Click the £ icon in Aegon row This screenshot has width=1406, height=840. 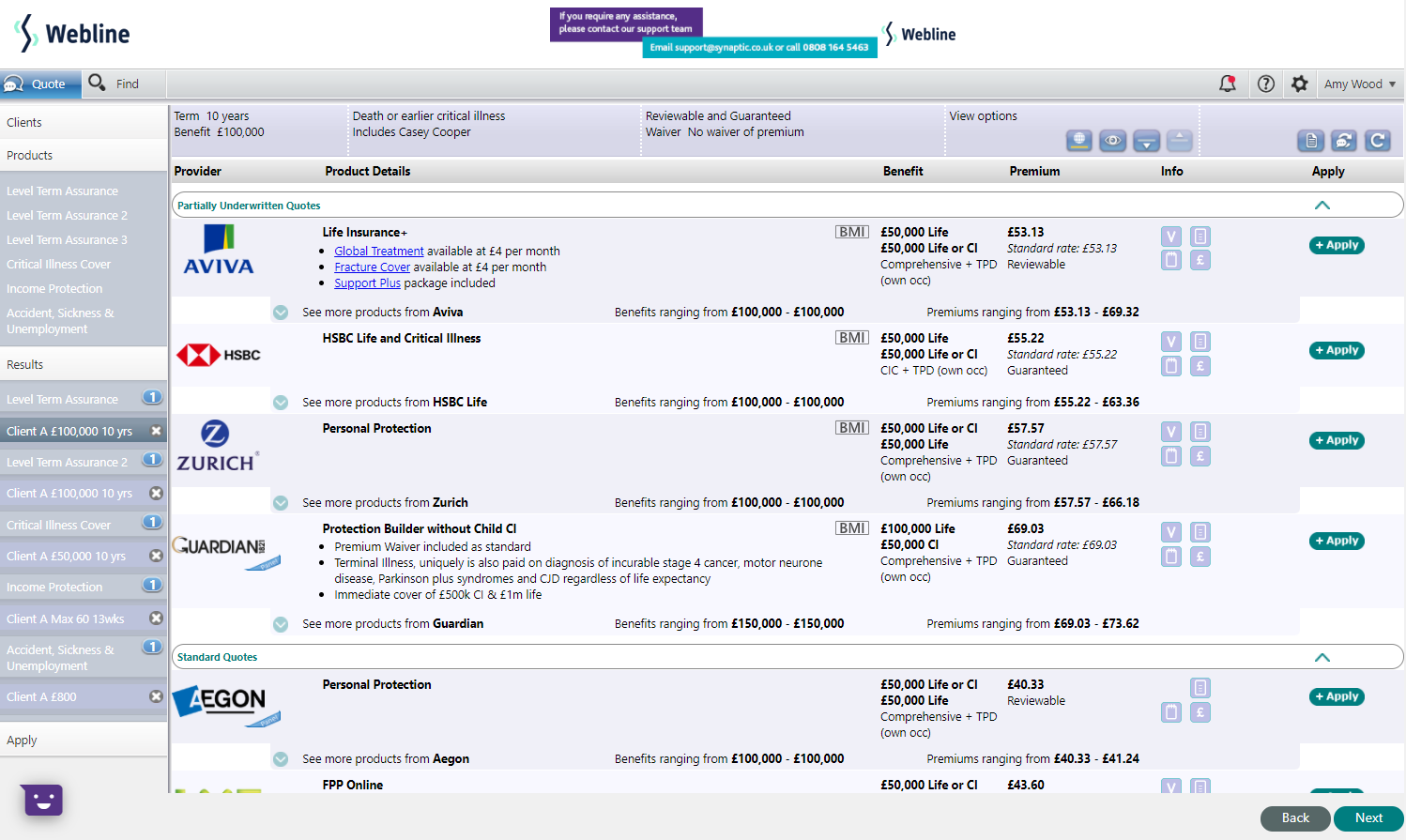coord(1200,712)
